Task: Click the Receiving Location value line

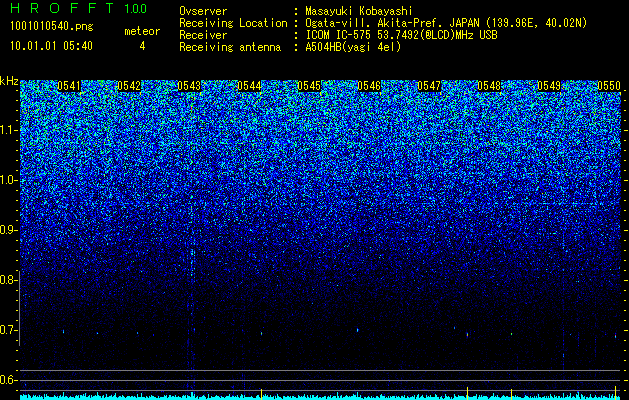Action: point(445,23)
